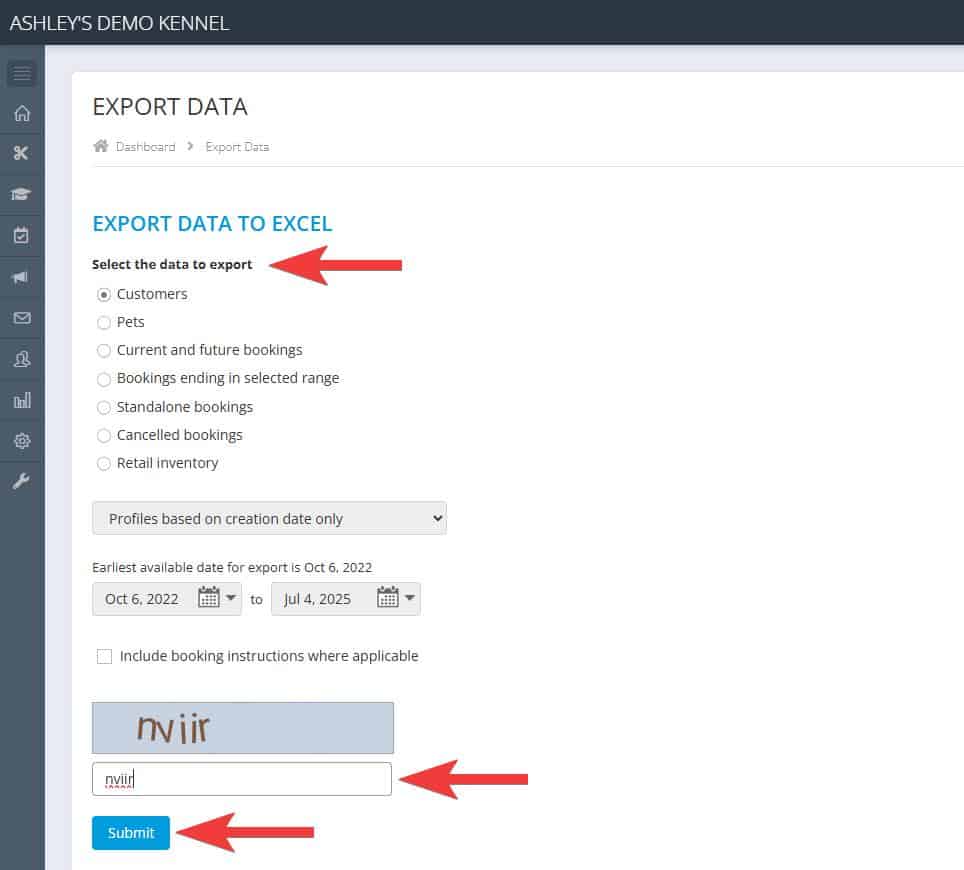Open the graduation cap training icon
Screen dimensions: 964x870
(22, 195)
